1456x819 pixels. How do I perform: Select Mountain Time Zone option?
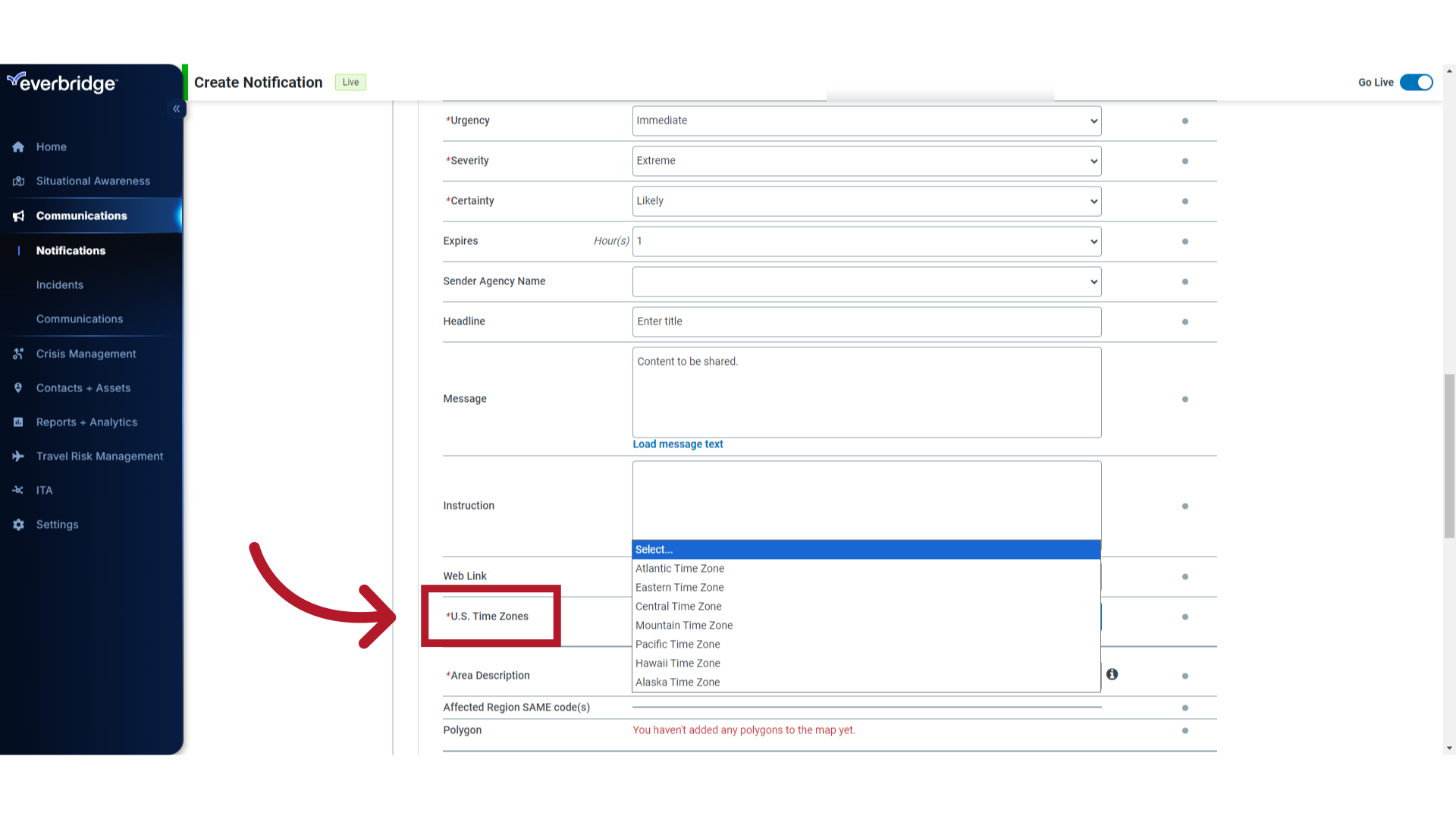(x=866, y=626)
